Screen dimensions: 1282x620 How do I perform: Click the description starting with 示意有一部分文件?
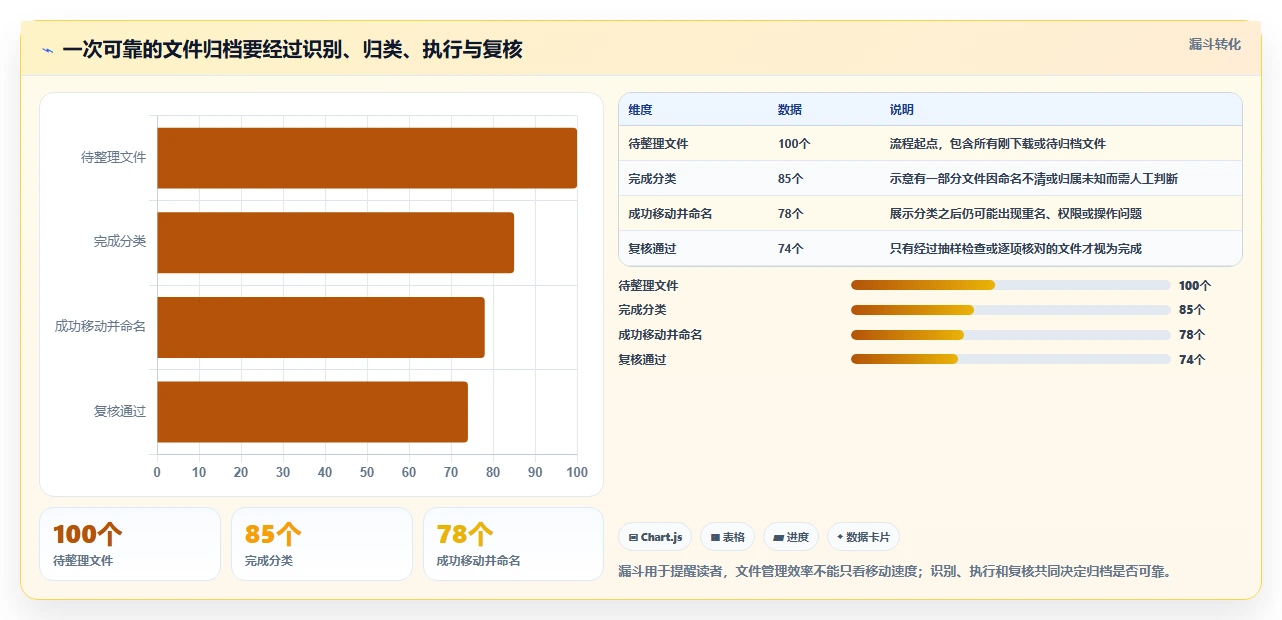click(1034, 179)
